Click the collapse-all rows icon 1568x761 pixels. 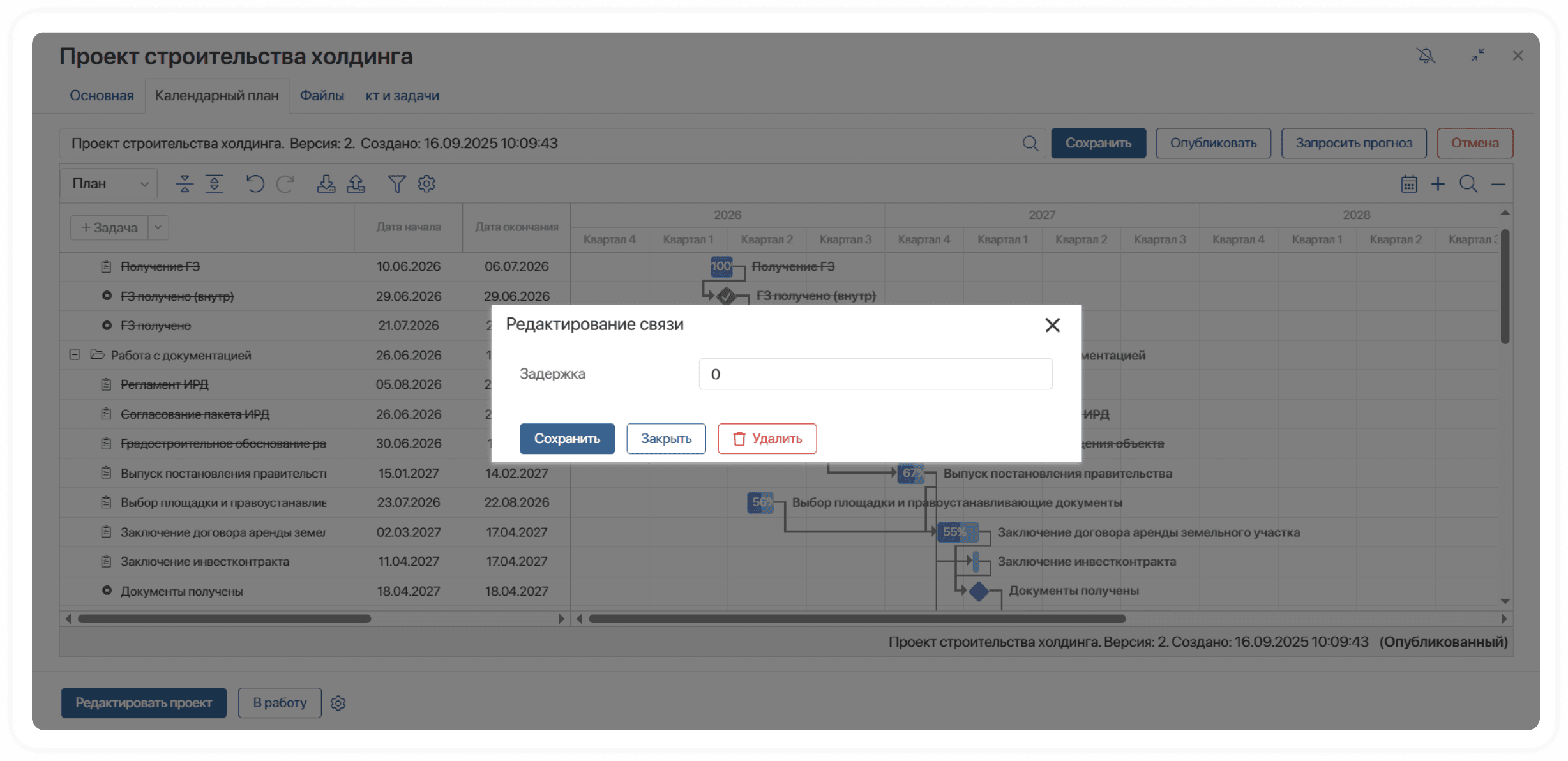[185, 185]
